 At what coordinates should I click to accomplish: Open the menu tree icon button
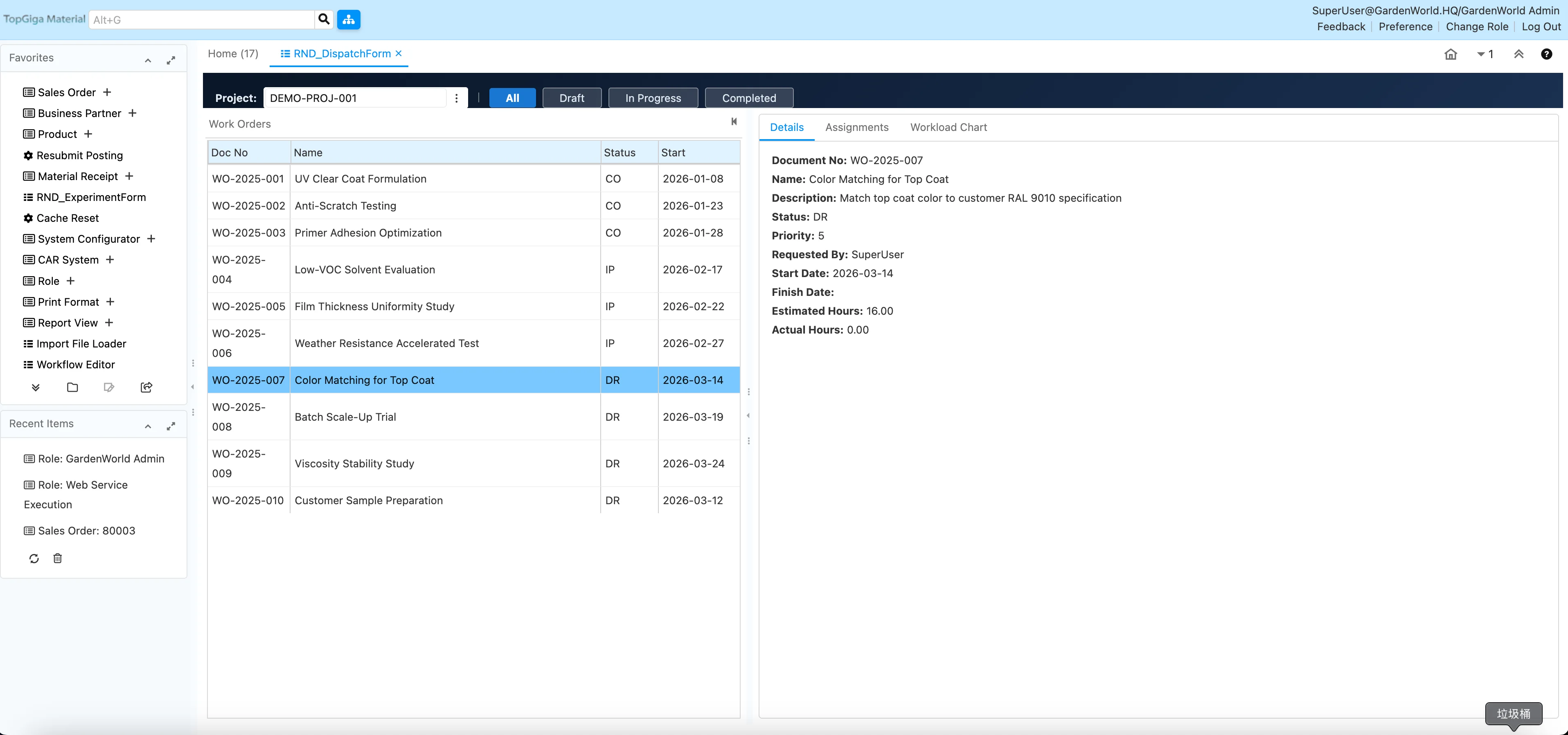pos(349,20)
